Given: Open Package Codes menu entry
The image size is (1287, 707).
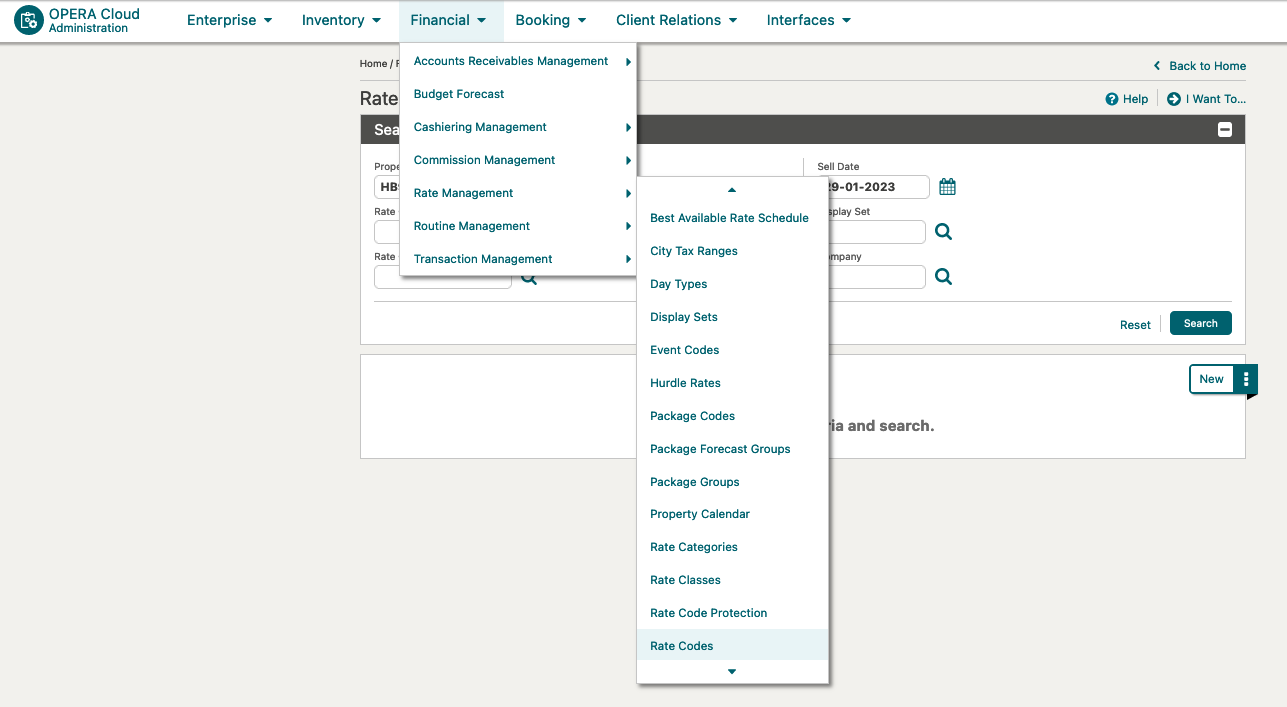Looking at the screenshot, I should pyautogui.click(x=692, y=416).
